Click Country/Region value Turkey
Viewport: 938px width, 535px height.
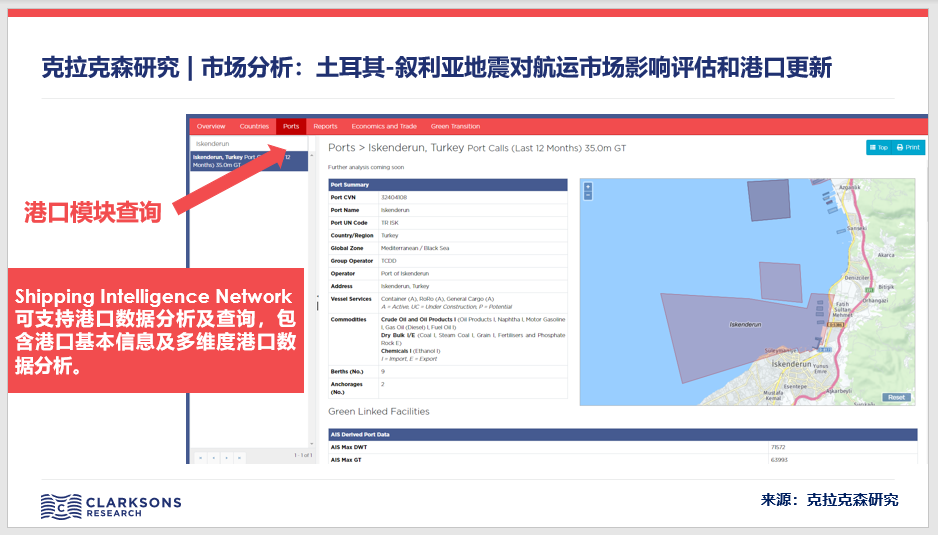pyautogui.click(x=389, y=235)
